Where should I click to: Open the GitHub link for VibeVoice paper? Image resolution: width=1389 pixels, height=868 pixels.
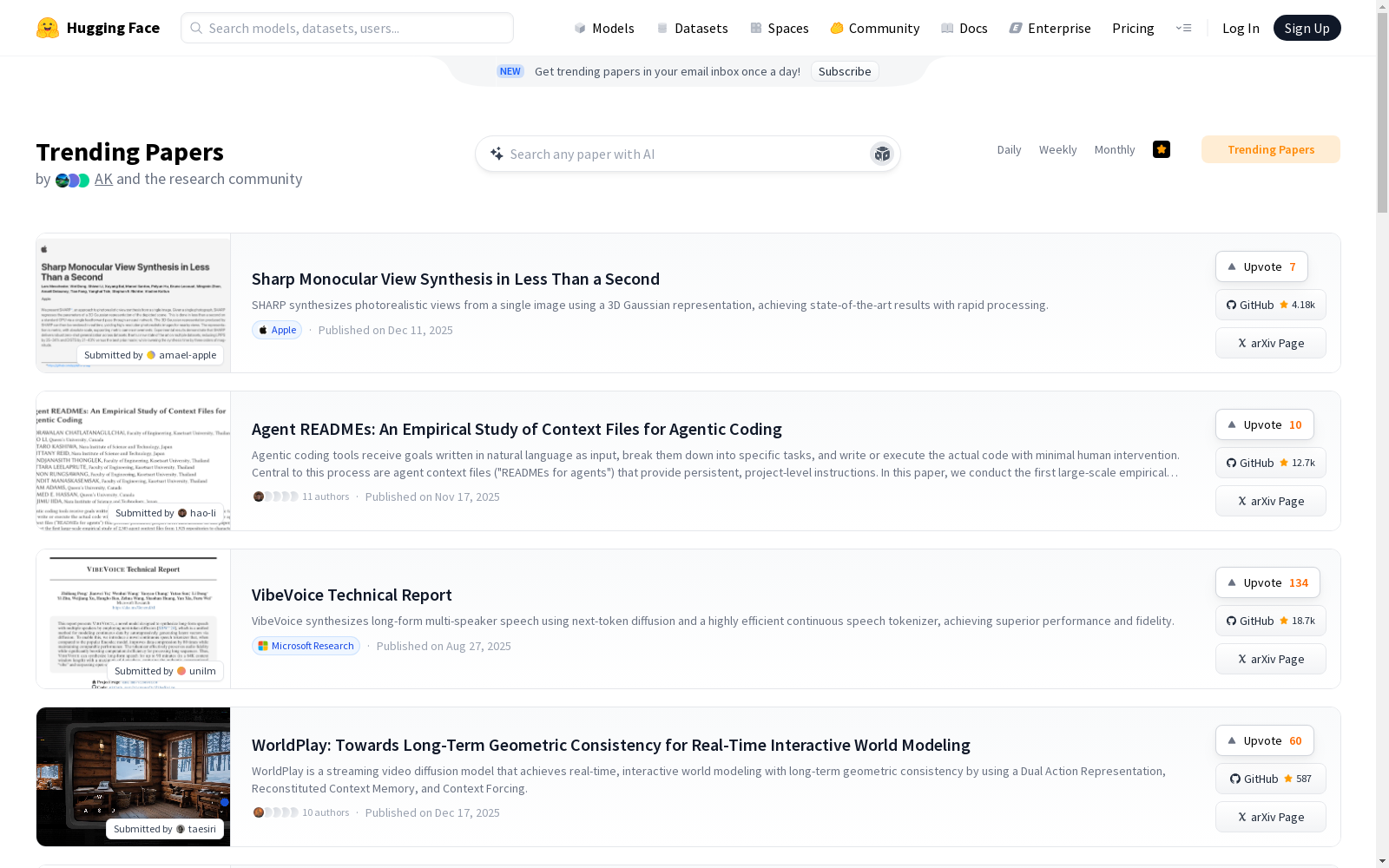[x=1270, y=621]
